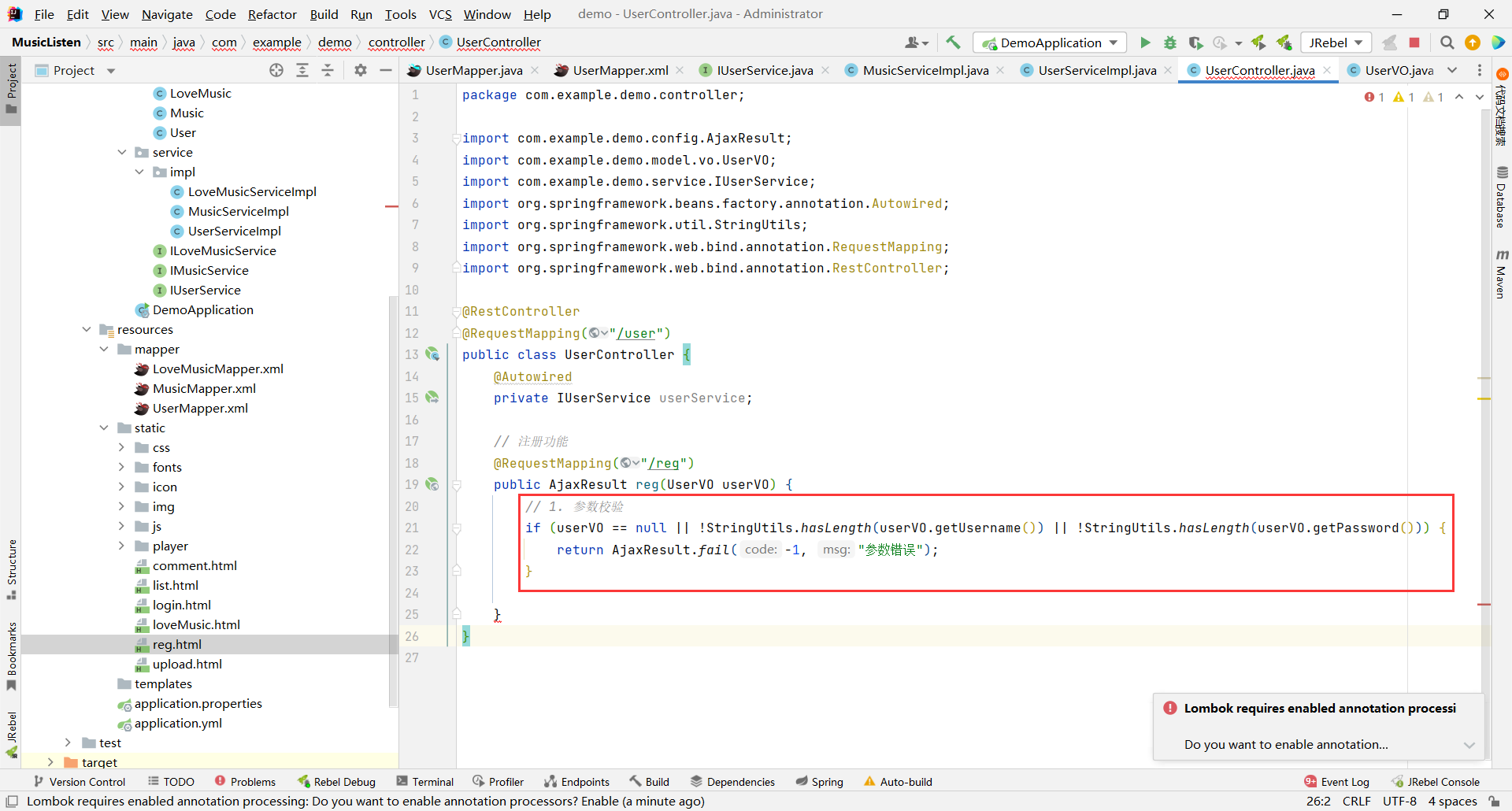
Task: Click the red Stop button
Action: click(x=1414, y=43)
